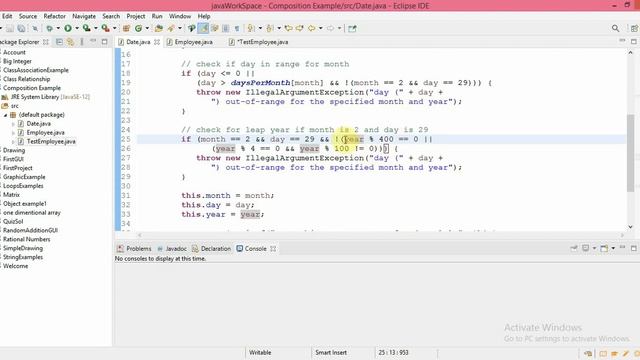Open the Navigate menu

coord(84,16)
